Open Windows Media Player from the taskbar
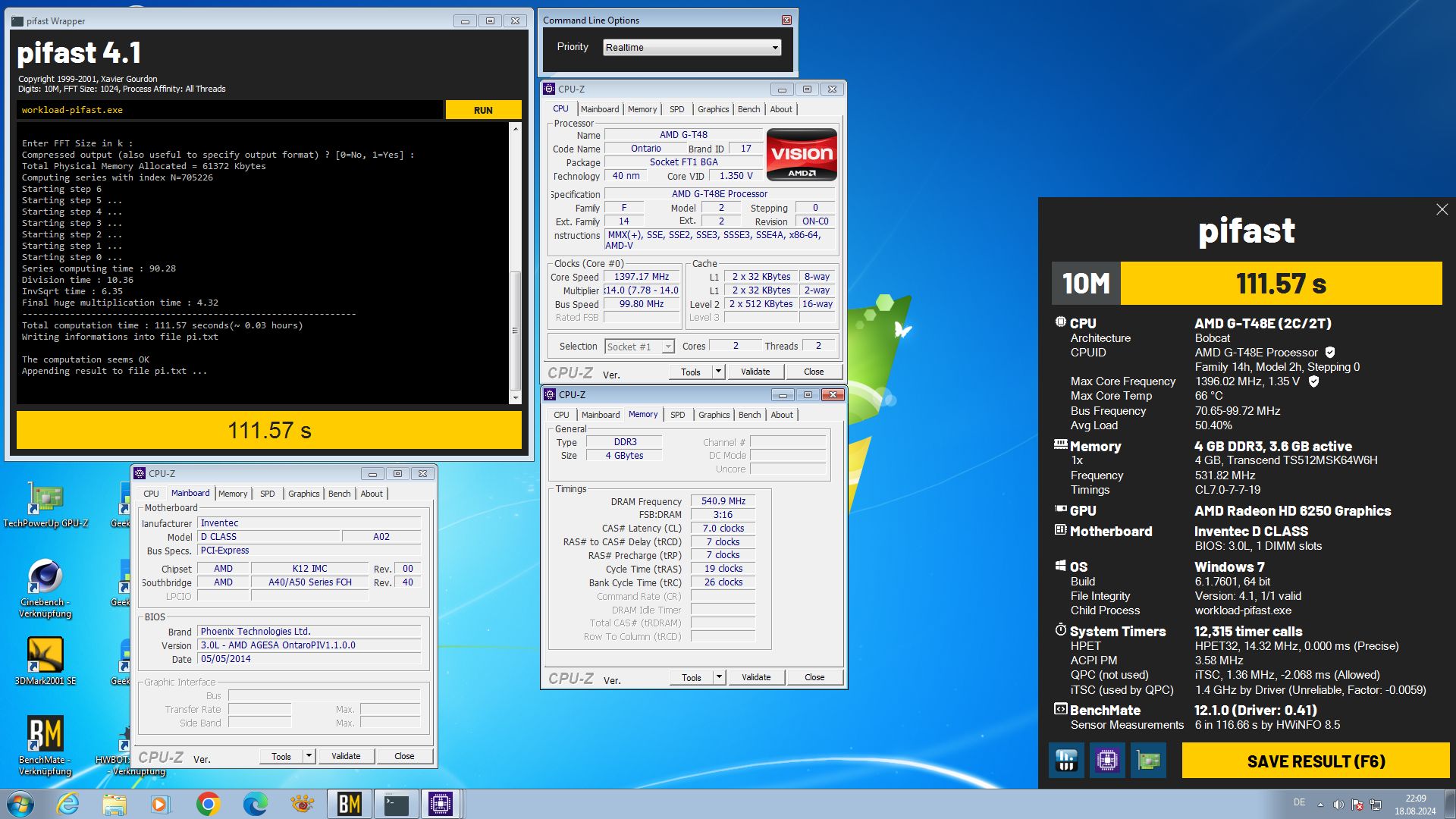Viewport: 1456px width, 819px height. (x=161, y=804)
